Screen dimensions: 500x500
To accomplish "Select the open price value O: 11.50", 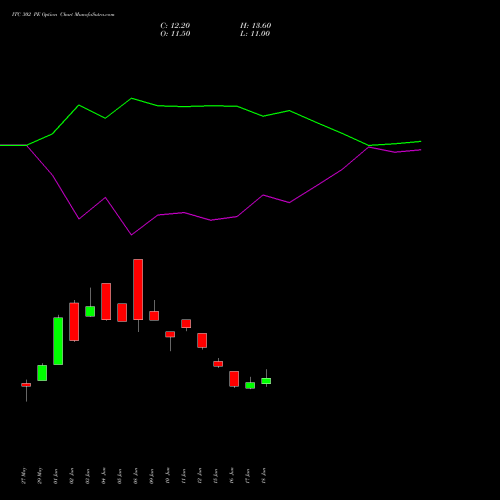I will [x=175, y=34].
